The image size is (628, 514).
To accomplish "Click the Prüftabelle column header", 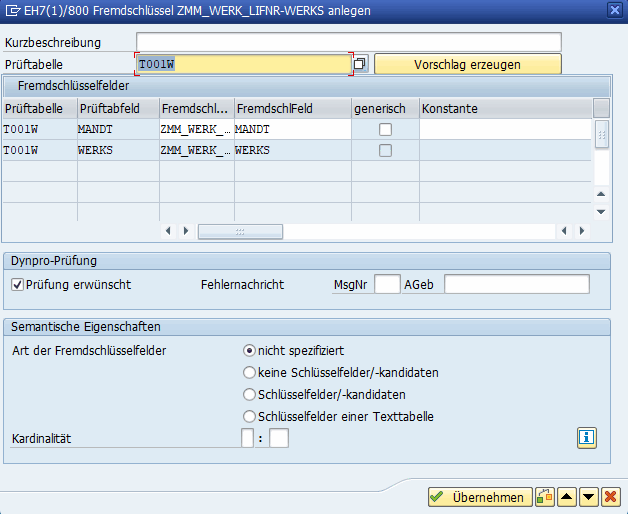I will coord(40,109).
